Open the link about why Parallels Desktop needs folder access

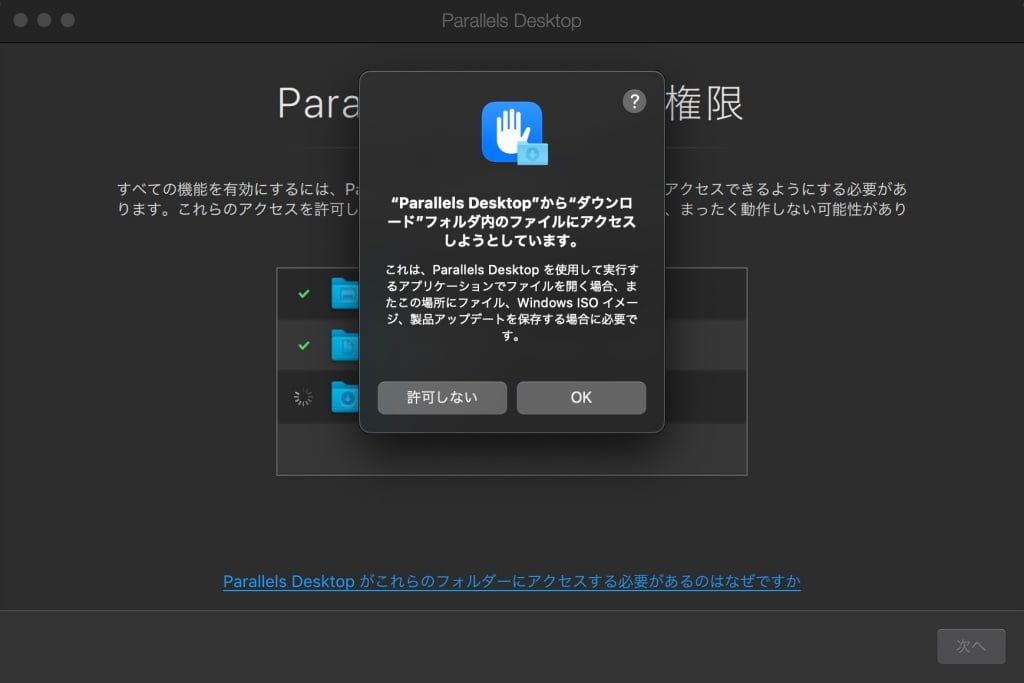(511, 581)
